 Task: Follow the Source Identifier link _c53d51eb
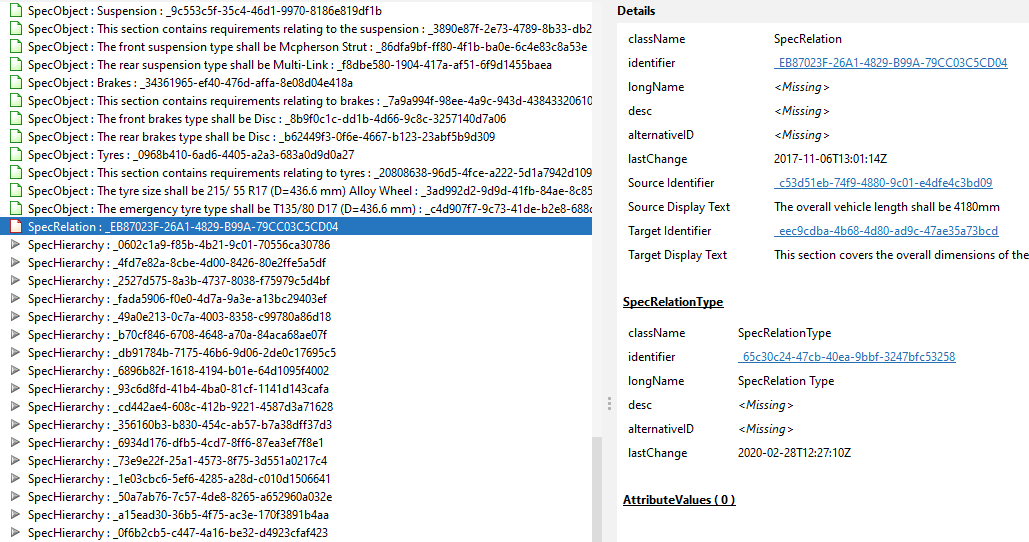(x=883, y=183)
